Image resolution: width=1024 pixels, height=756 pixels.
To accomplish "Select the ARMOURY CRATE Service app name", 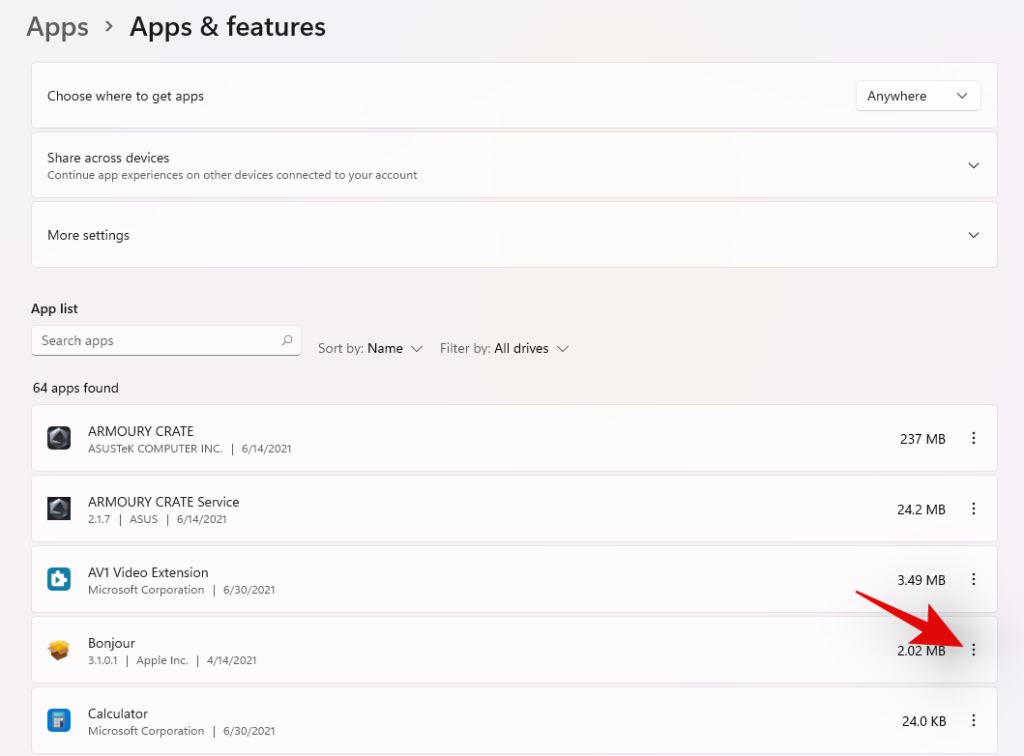I will point(164,501).
